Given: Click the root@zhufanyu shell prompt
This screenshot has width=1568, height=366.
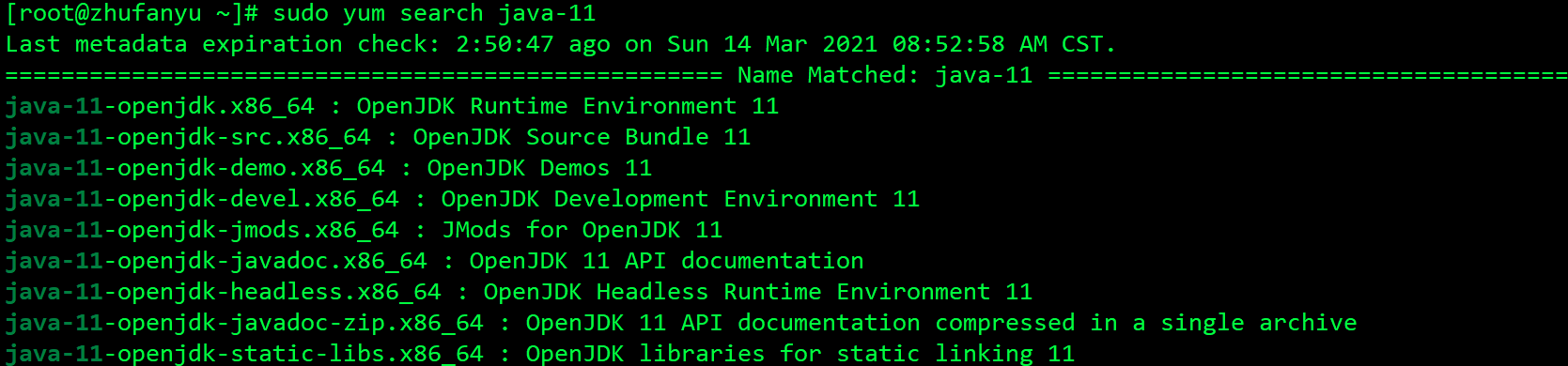Looking at the screenshot, I should tap(132, 14).
